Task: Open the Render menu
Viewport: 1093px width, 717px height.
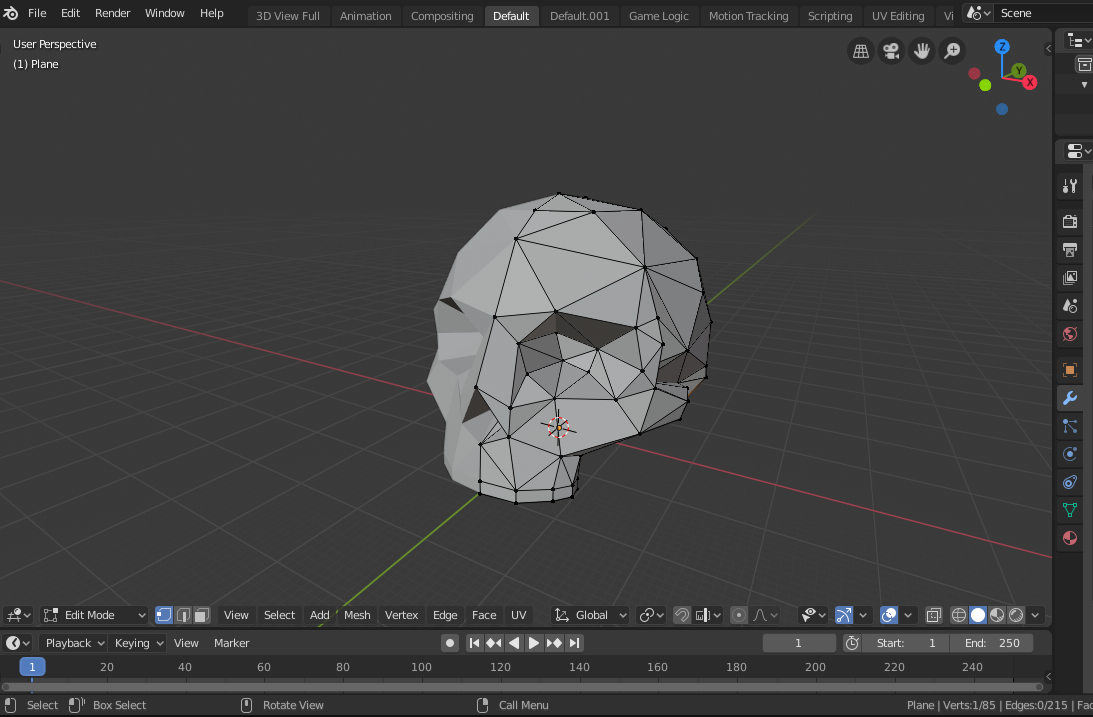Action: 113,13
